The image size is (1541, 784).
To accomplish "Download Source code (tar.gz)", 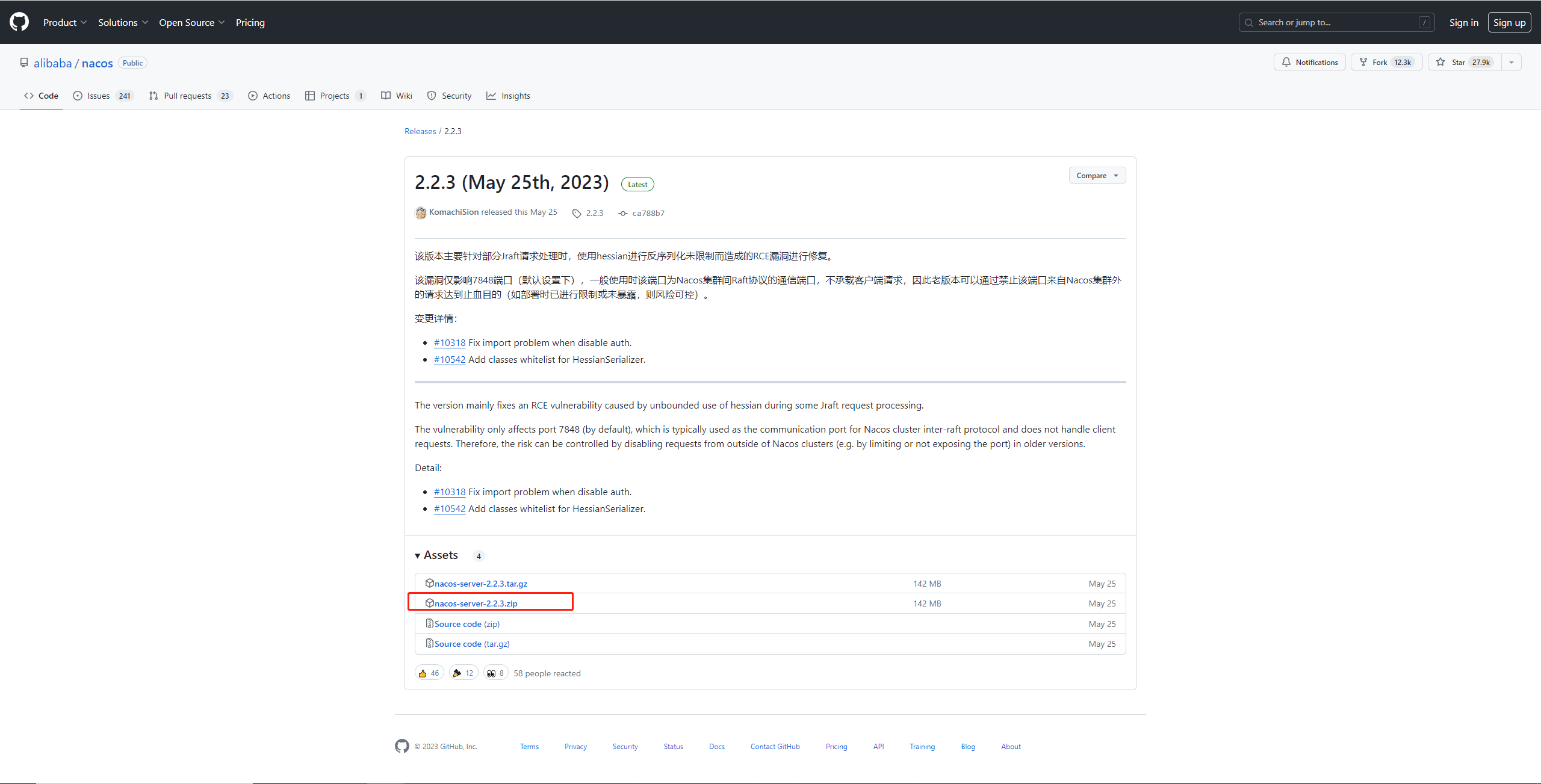I will 472,644.
